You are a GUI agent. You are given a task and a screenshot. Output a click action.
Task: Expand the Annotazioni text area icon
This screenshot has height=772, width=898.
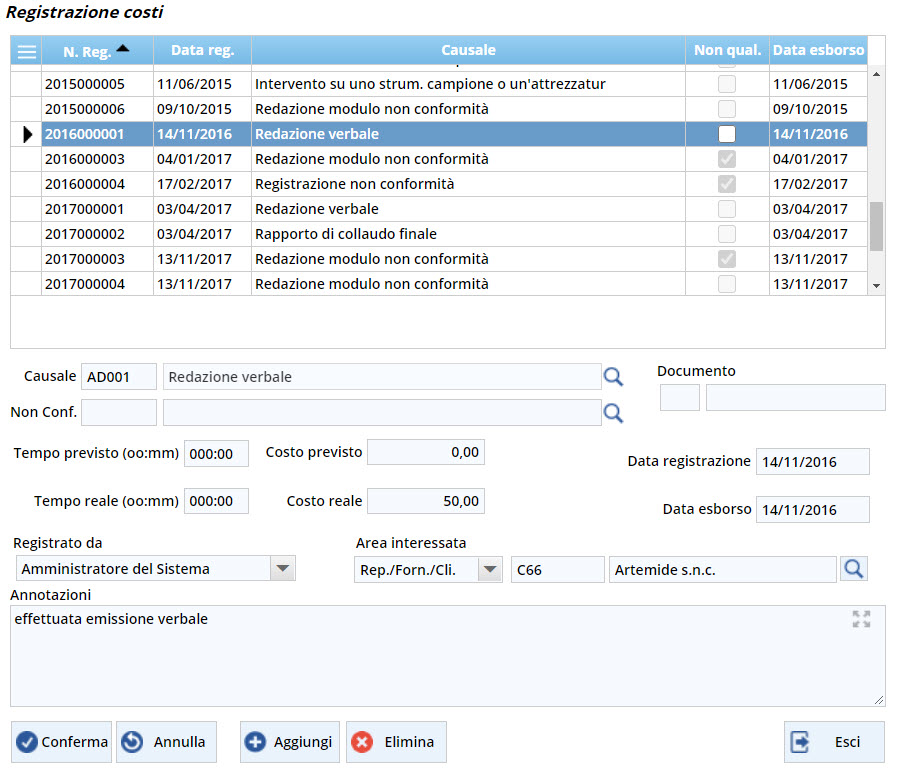(861, 619)
